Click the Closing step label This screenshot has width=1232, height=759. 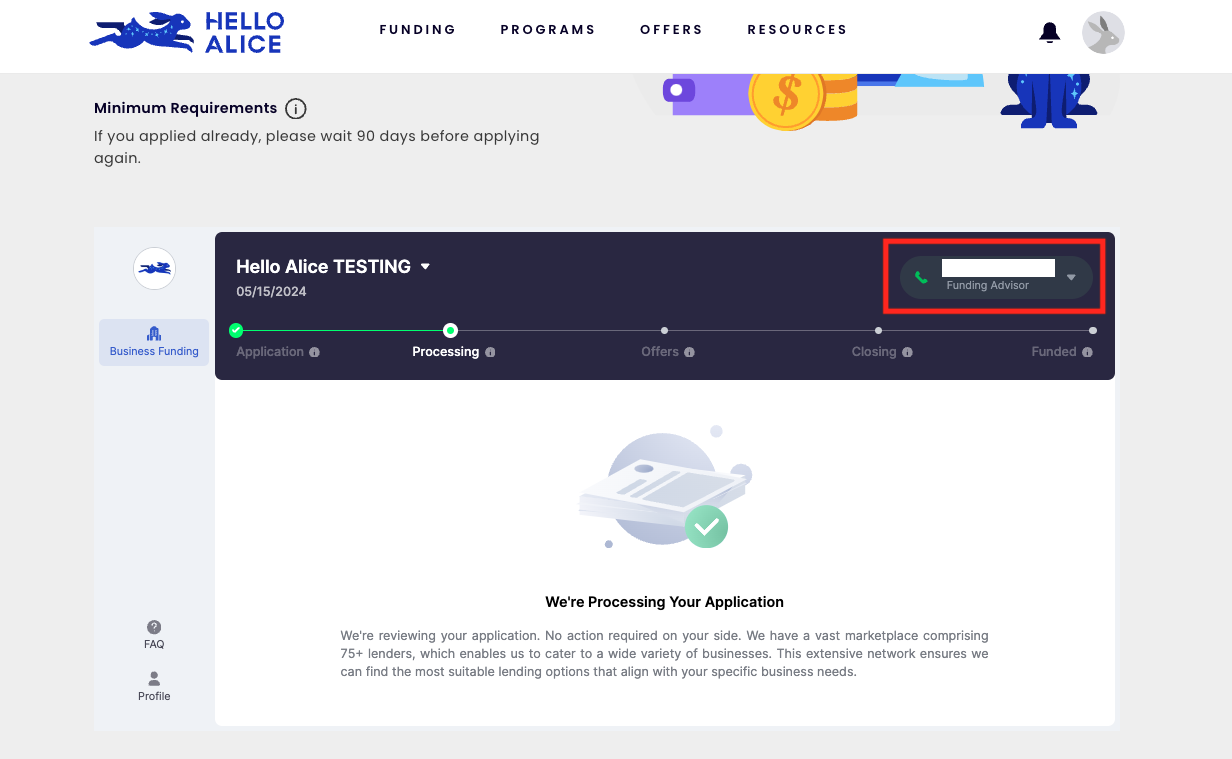click(x=874, y=352)
